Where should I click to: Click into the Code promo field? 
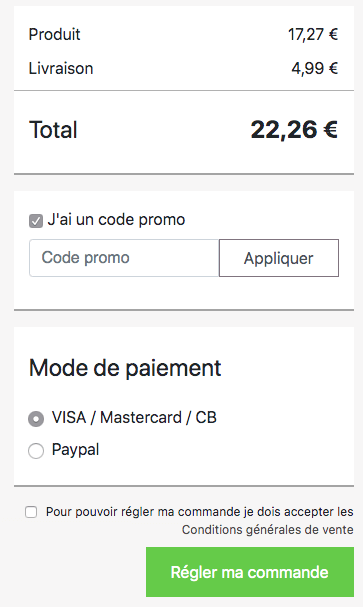124,258
